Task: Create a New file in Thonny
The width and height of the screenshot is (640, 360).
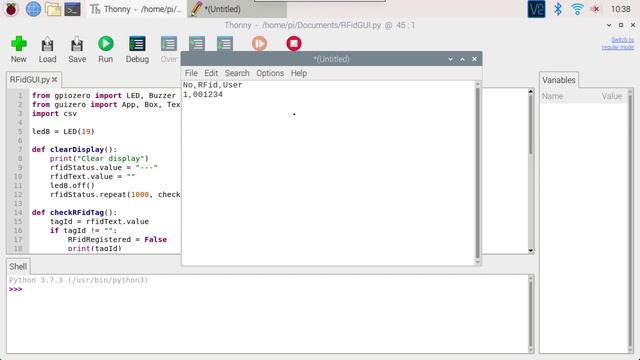Action: [19, 49]
